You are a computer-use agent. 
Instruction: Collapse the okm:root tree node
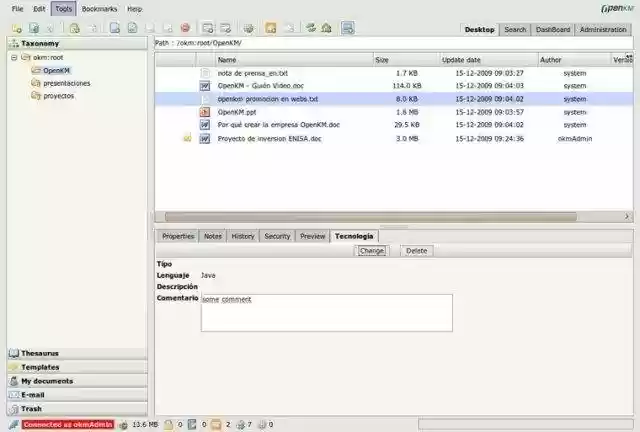coord(13,58)
